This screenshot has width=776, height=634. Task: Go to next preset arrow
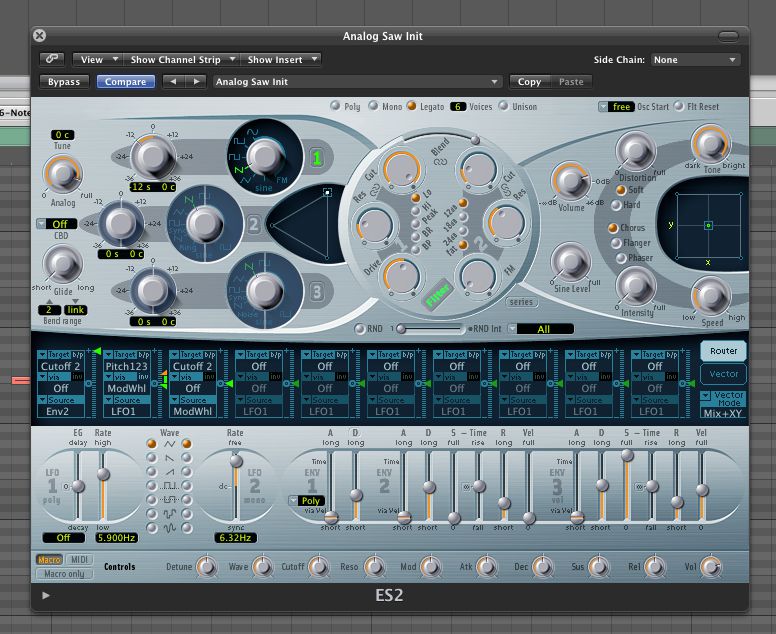pyautogui.click(x=196, y=82)
